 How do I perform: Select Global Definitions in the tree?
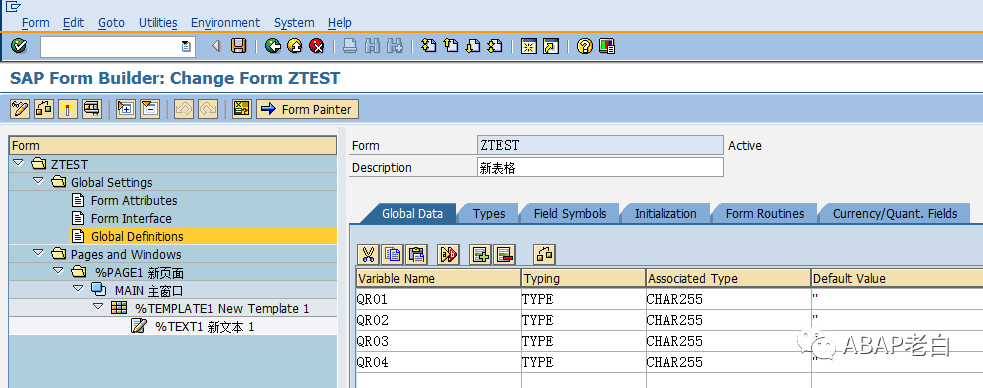coord(137,236)
